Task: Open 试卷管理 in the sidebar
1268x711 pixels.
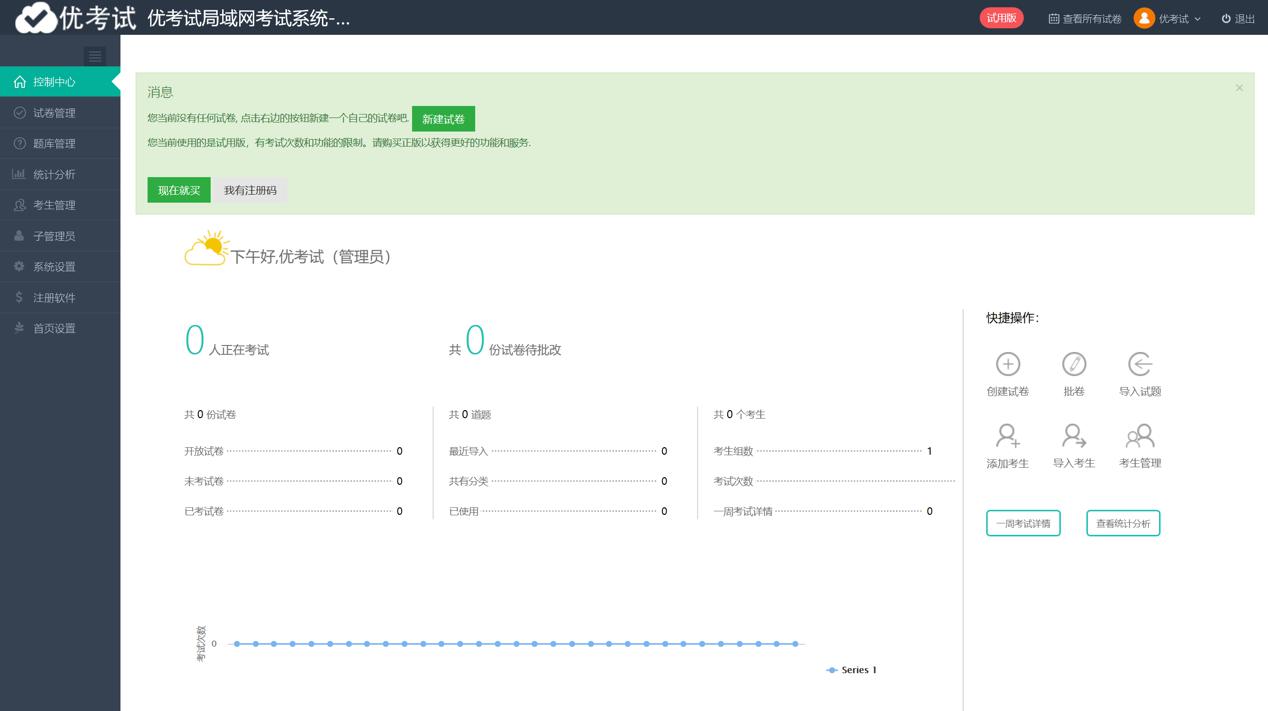Action: pos(54,113)
